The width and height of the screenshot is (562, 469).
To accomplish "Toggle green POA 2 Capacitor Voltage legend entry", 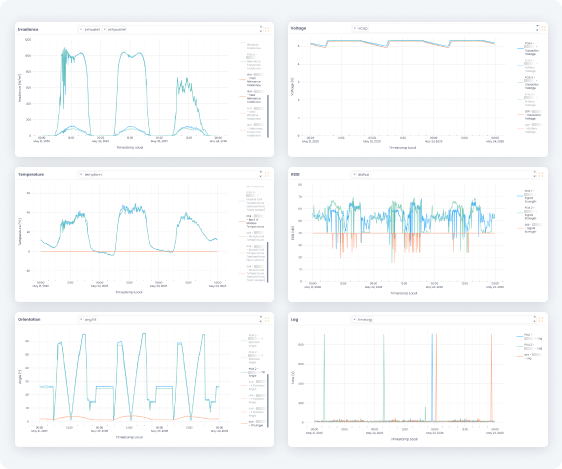I will pos(528,82).
